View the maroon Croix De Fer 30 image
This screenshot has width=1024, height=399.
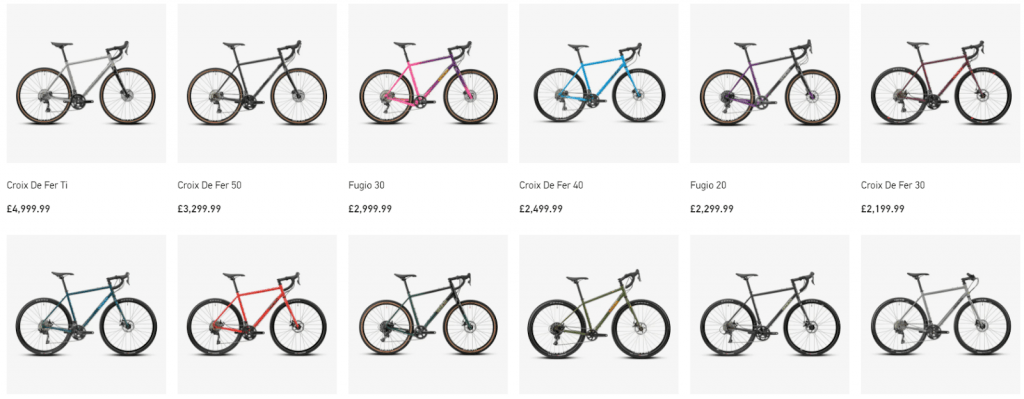pyautogui.click(x=940, y=83)
